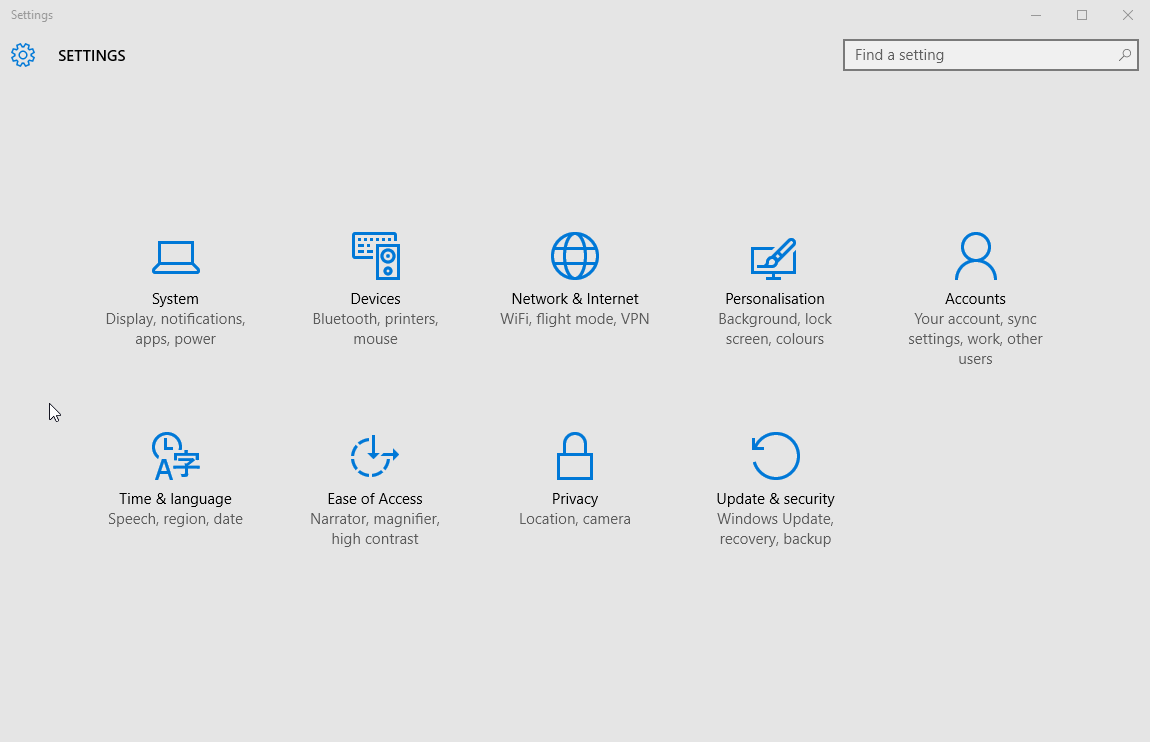Click 'Narrator, magnifier, high contrast' description
1150x742 pixels.
[375, 529]
